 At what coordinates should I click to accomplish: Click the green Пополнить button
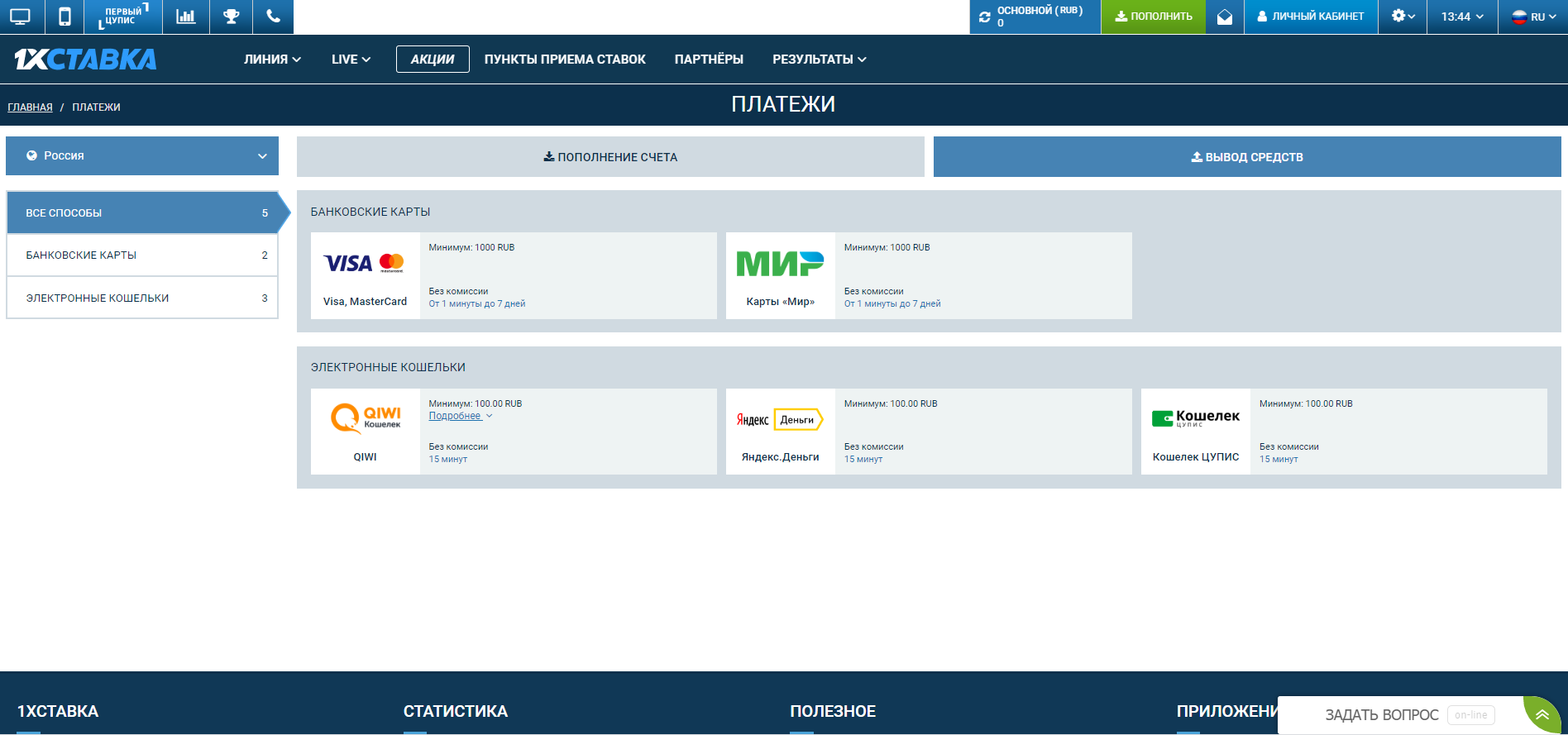click(1153, 17)
